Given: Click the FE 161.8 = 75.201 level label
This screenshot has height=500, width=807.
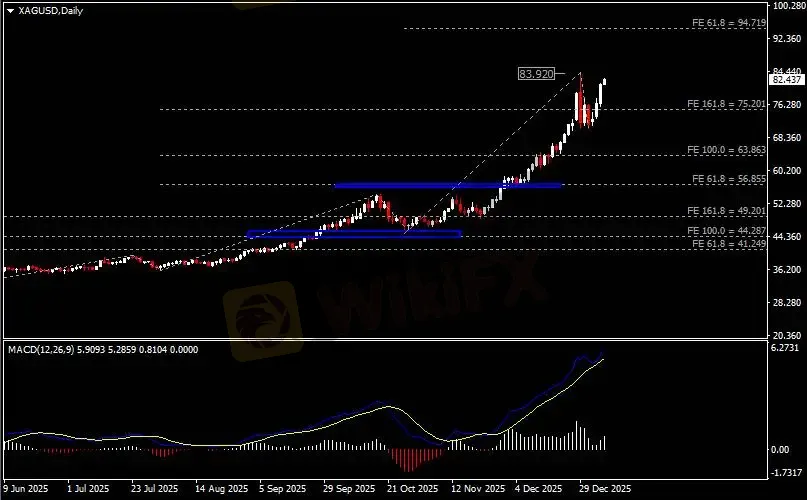Looking at the screenshot, I should pos(727,104).
